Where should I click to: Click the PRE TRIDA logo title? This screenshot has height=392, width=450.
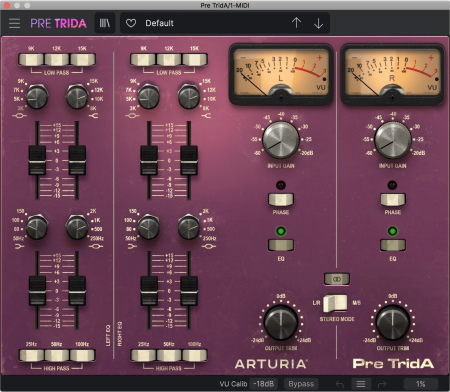[58, 23]
